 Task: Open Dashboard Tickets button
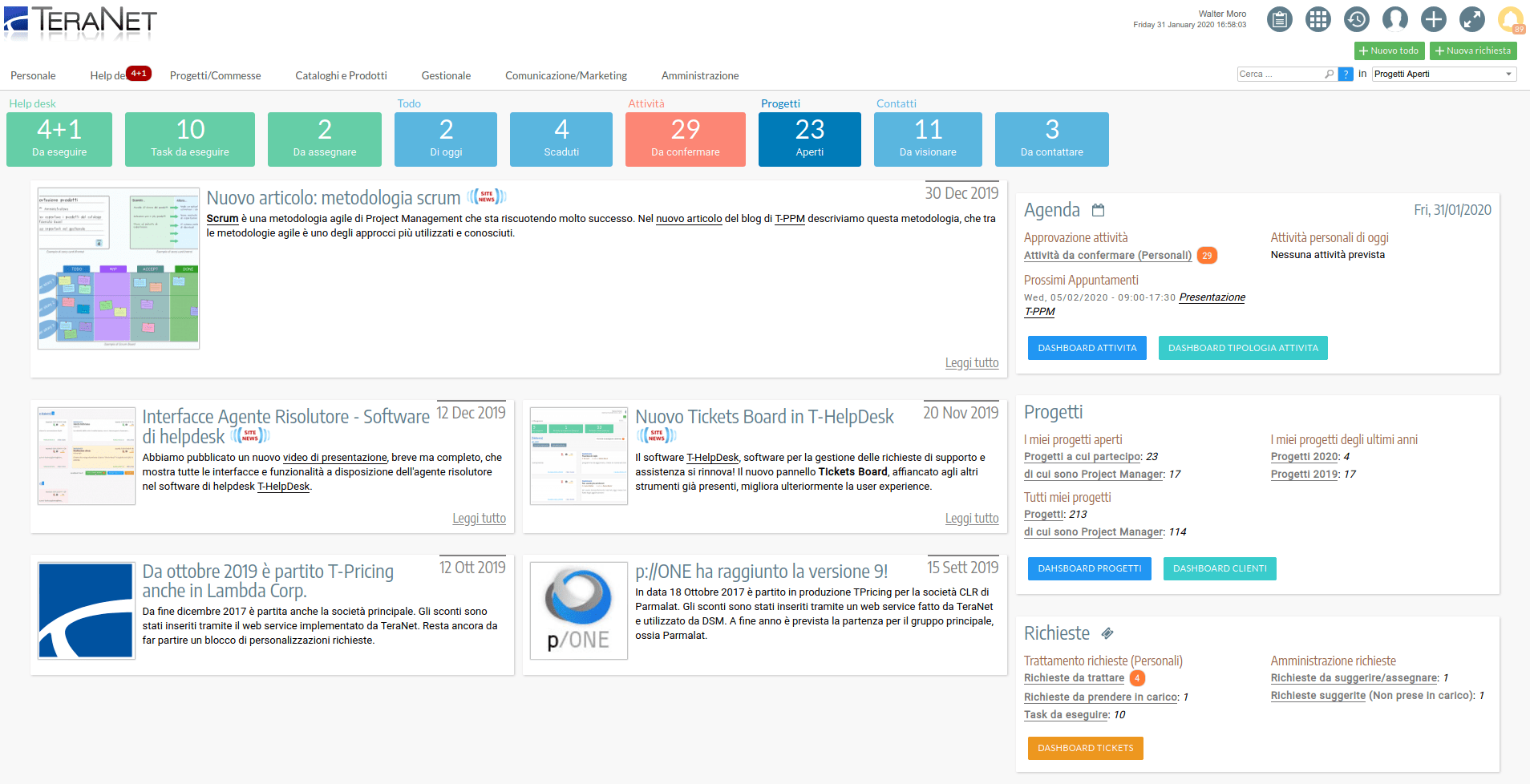pyautogui.click(x=1085, y=748)
